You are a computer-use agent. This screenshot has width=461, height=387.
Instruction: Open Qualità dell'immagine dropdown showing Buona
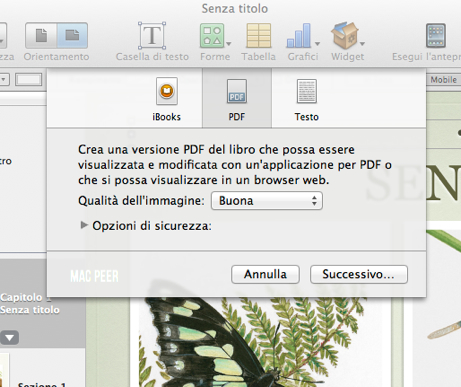pos(267,201)
